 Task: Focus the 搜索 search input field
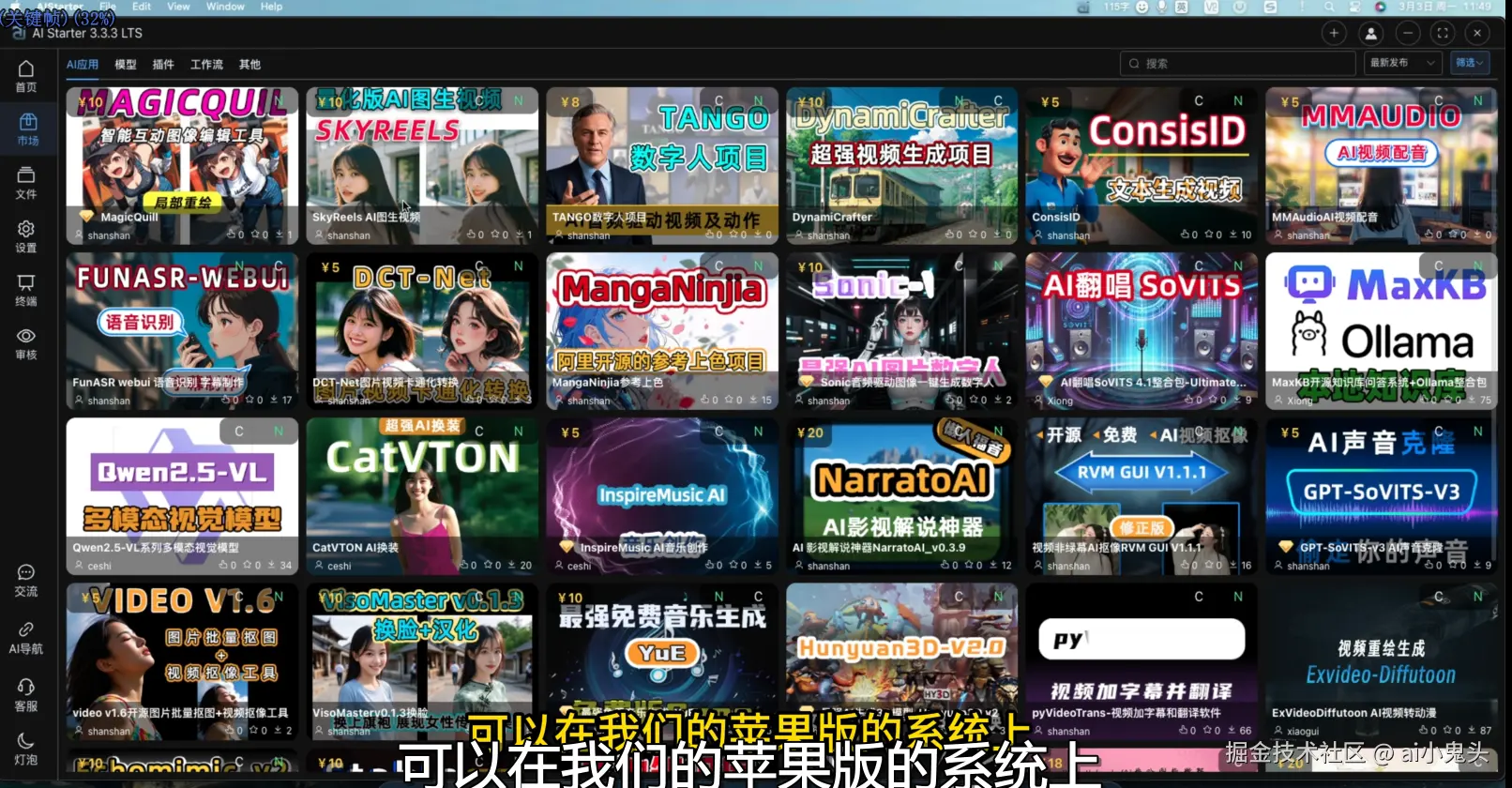coord(1238,64)
